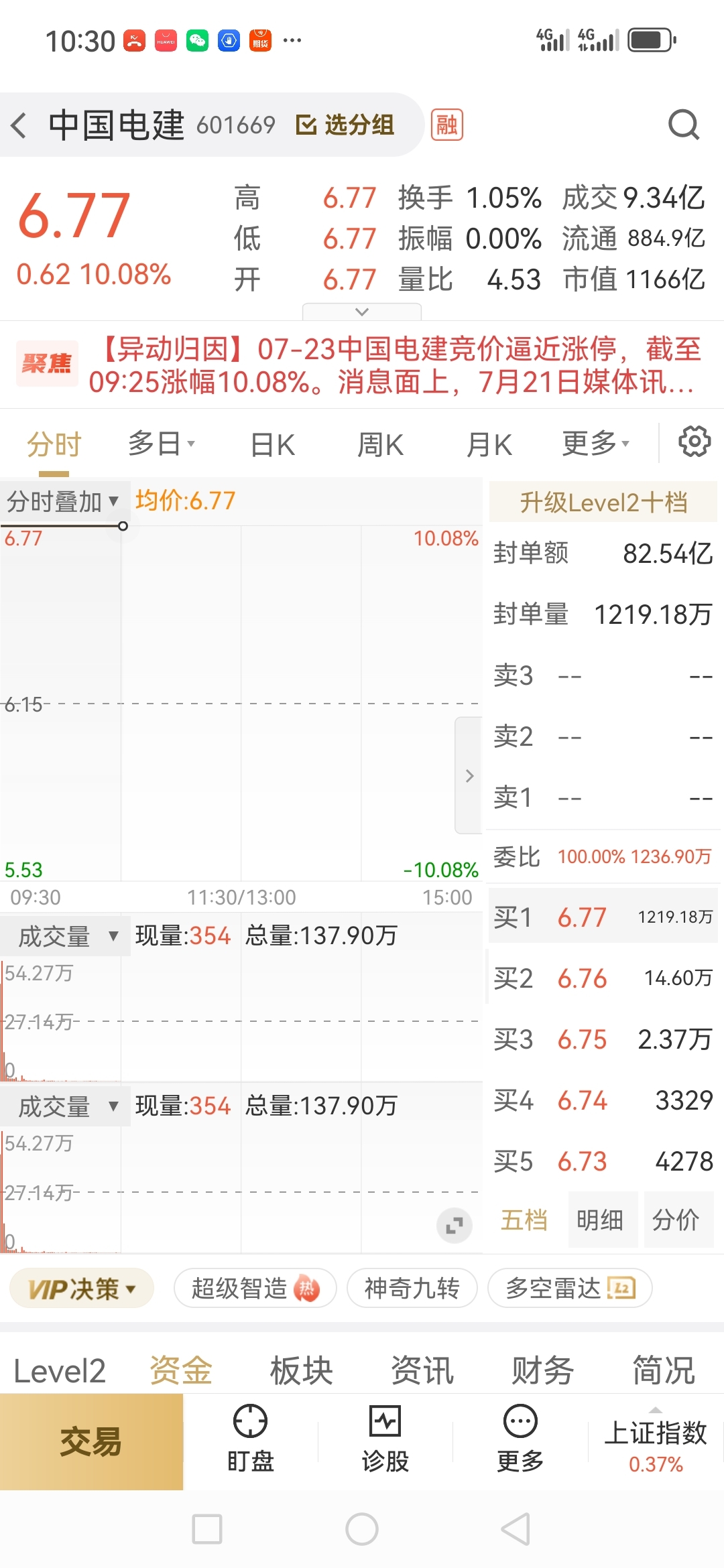Tap 卖1 ask row

click(603, 798)
